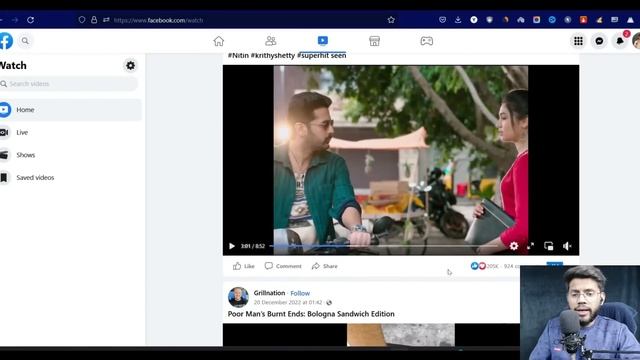The width and height of the screenshot is (640, 360).
Task: Open the notifications bell
Action: tap(620, 41)
